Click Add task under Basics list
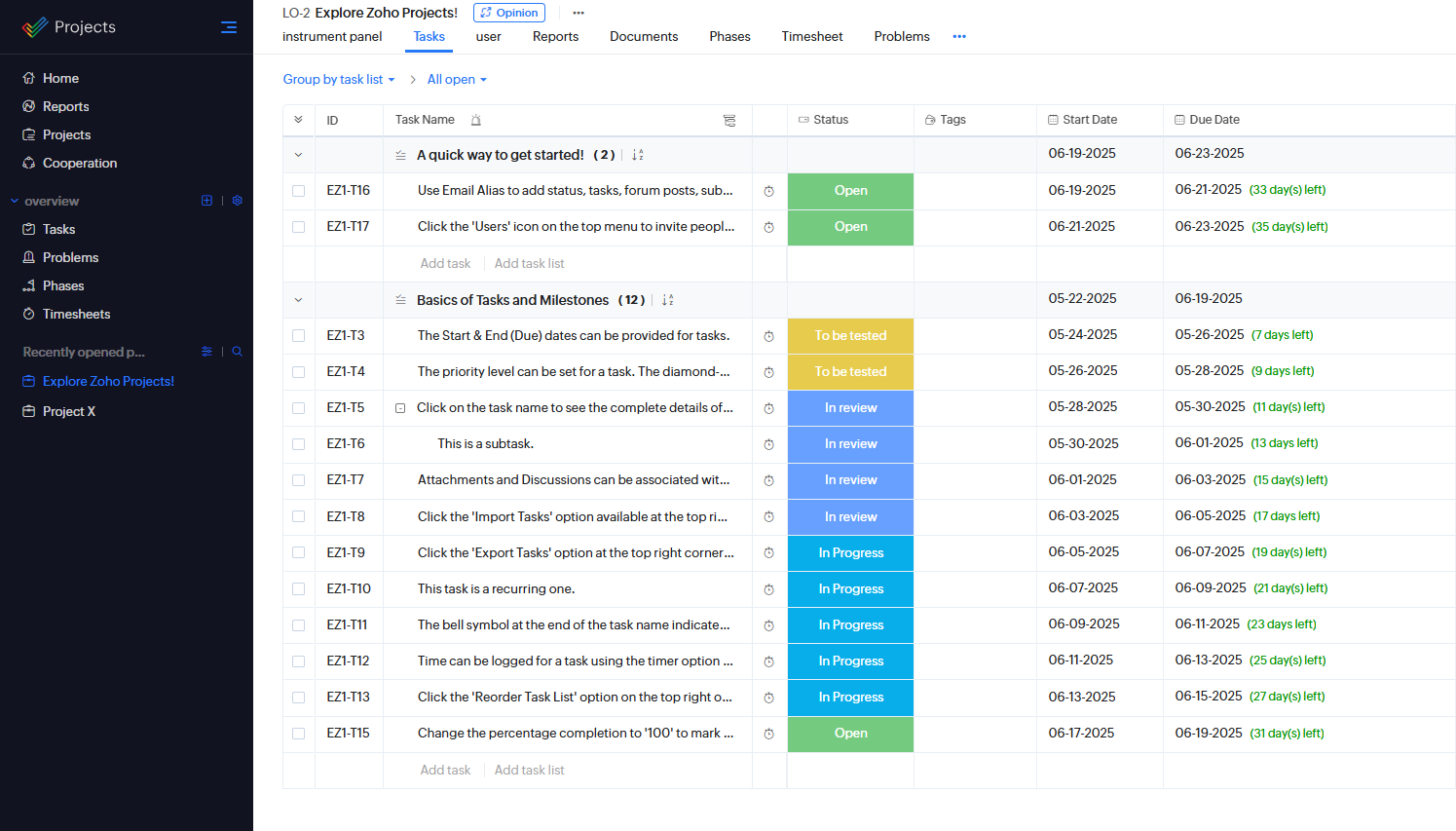The image size is (1456, 831). click(445, 771)
